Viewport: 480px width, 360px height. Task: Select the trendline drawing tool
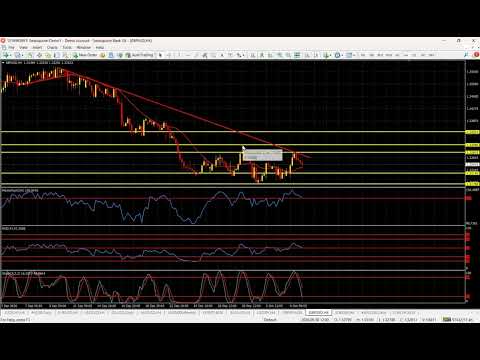tap(196, 55)
